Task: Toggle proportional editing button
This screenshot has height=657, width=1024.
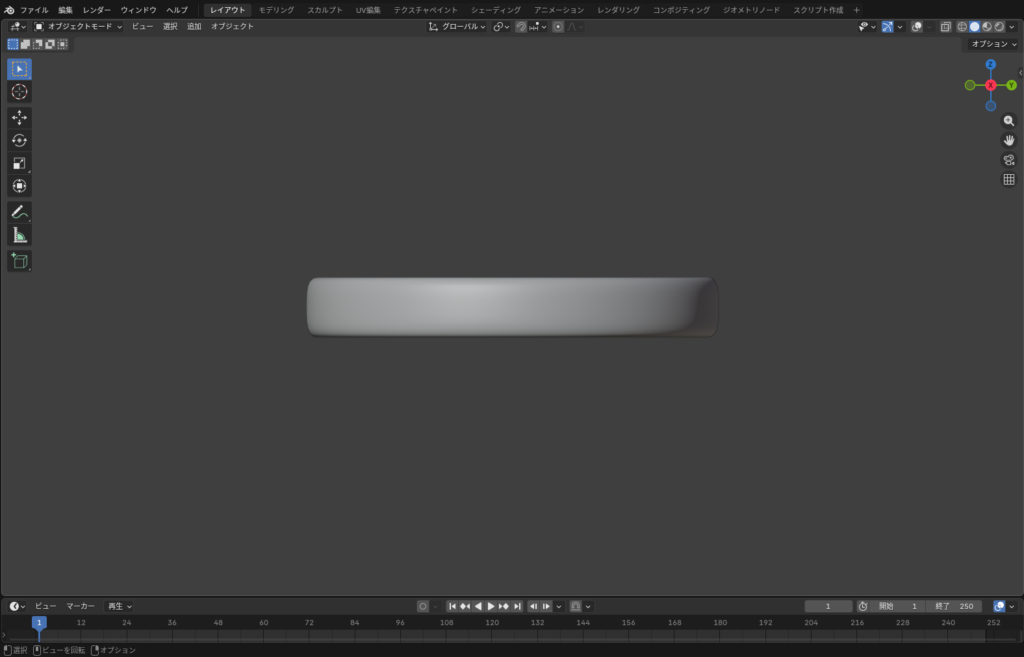Action: 558,26
